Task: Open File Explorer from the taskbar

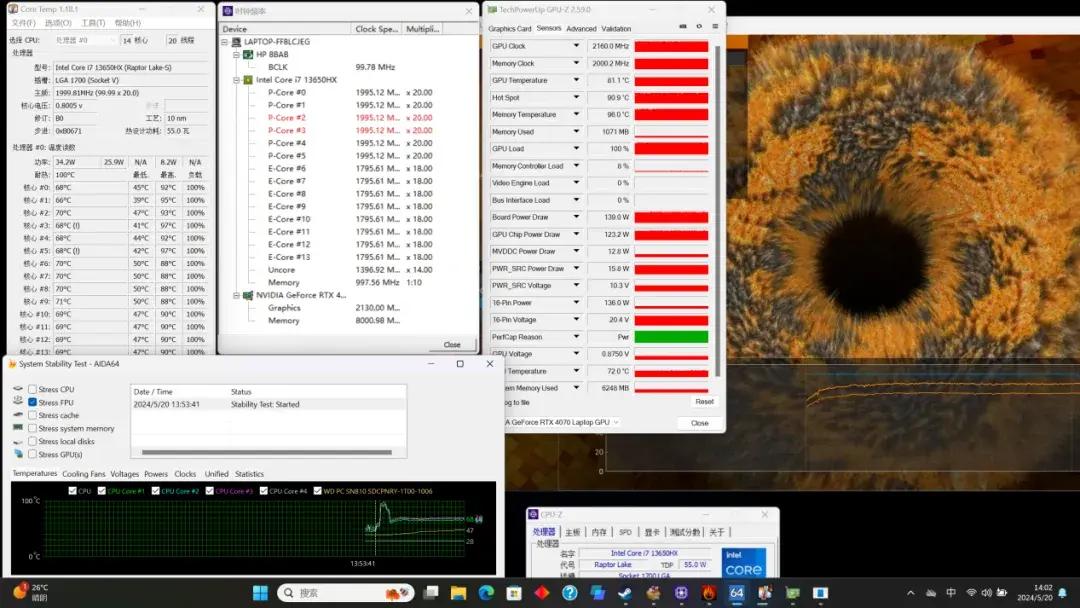Action: pyautogui.click(x=458, y=593)
